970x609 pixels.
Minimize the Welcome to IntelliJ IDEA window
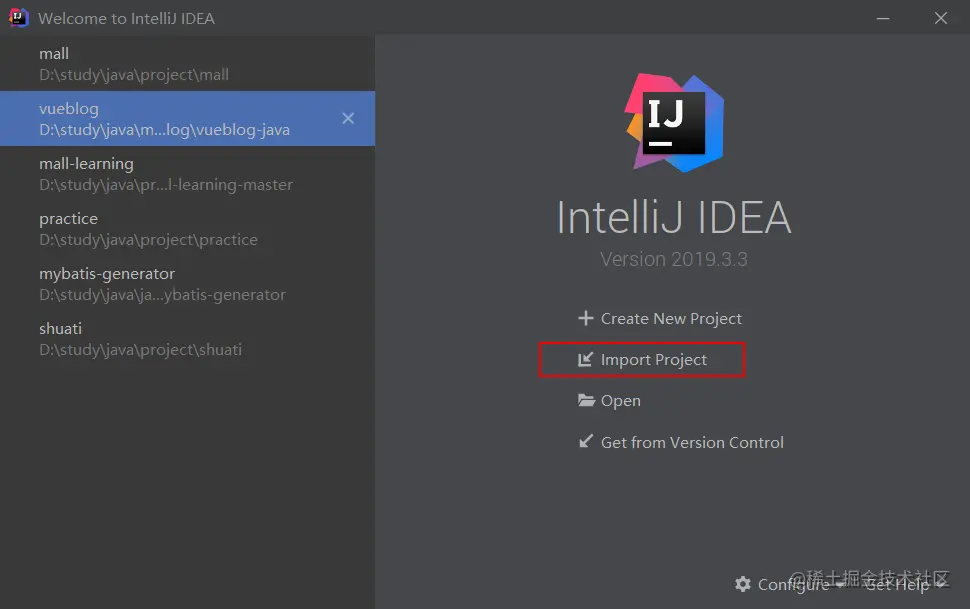click(x=883, y=18)
